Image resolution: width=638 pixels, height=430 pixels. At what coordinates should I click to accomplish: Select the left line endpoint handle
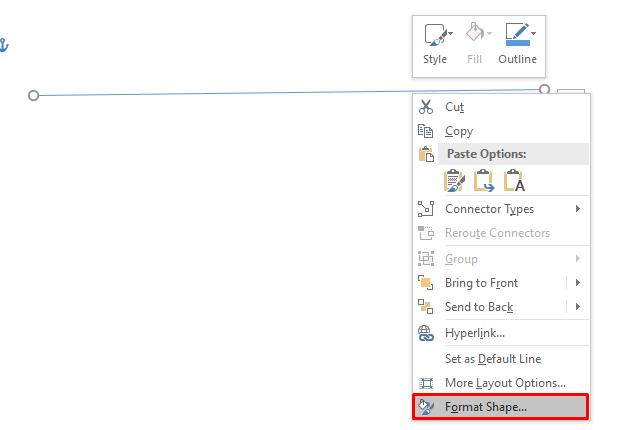(33, 96)
